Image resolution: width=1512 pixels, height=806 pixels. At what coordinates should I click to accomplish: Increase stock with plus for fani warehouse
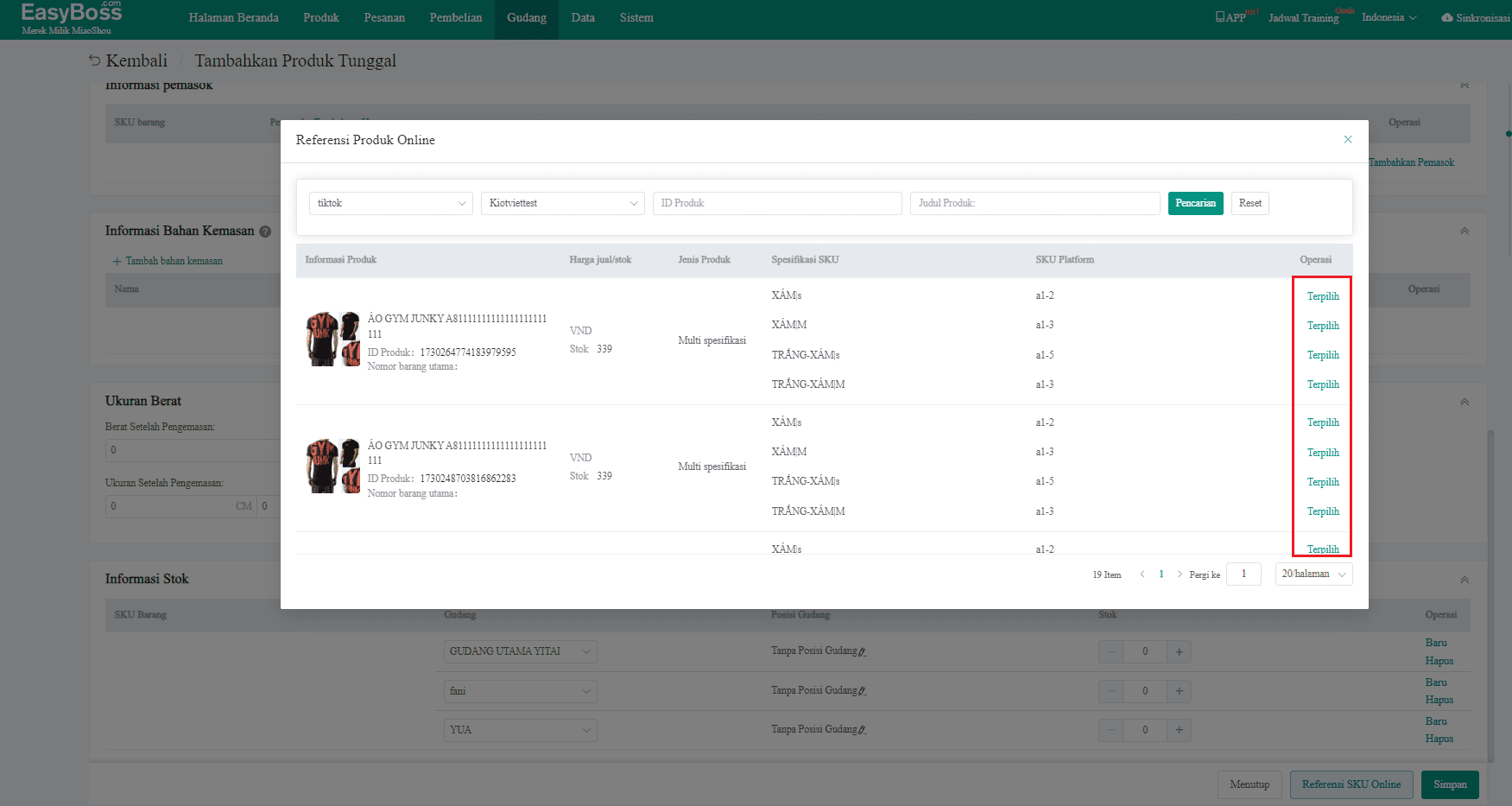click(x=1179, y=691)
